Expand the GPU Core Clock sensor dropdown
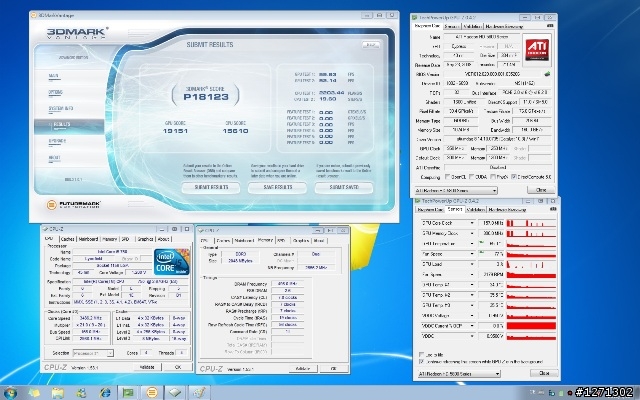Screen dimensions: 640x400 point(472,223)
